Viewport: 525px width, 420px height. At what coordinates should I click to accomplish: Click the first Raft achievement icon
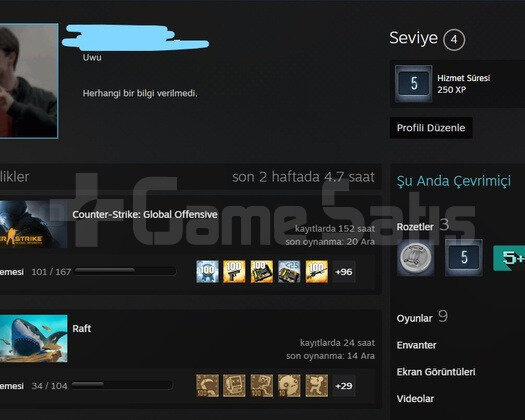click(207, 386)
